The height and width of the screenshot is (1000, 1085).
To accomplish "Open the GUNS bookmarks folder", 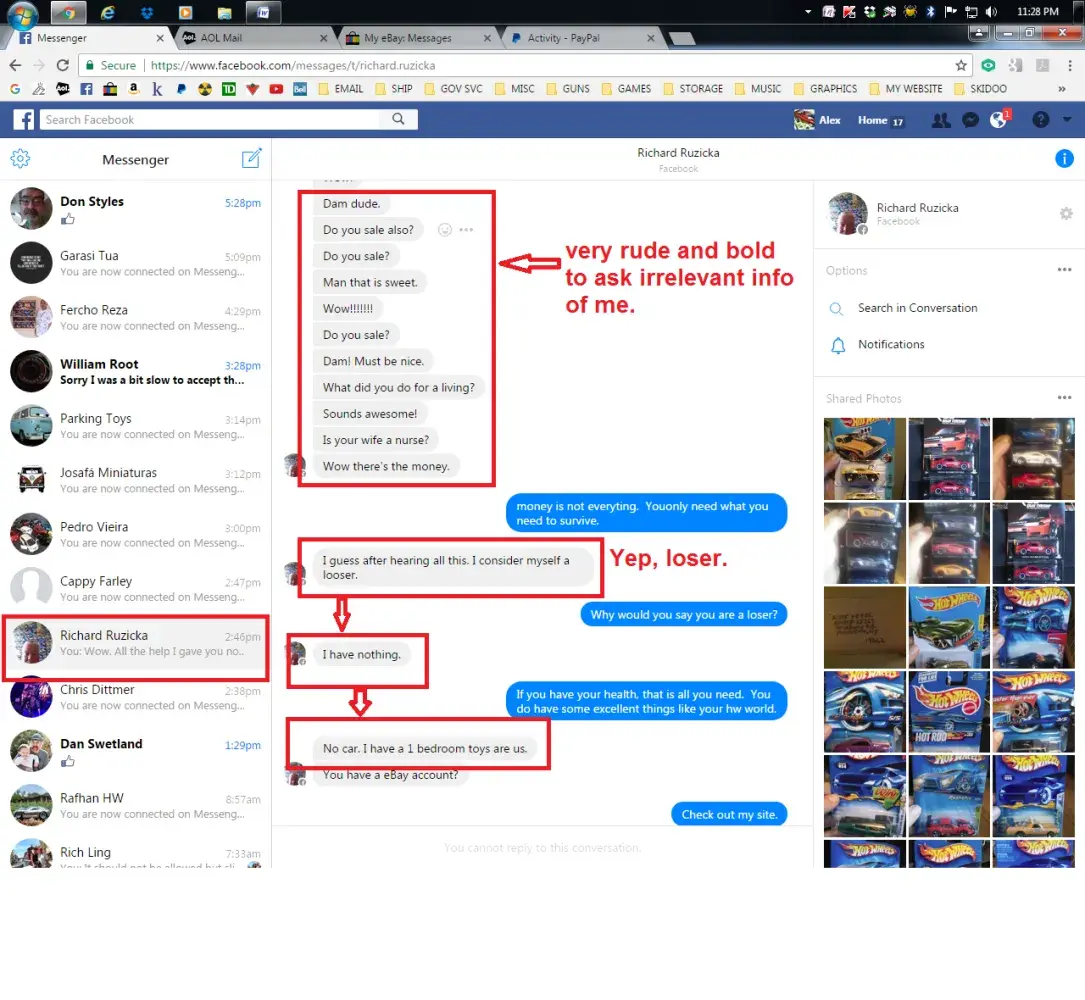I will pos(567,89).
